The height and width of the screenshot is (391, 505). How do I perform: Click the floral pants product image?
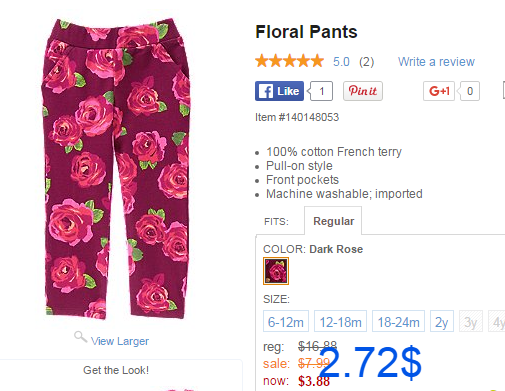116,169
